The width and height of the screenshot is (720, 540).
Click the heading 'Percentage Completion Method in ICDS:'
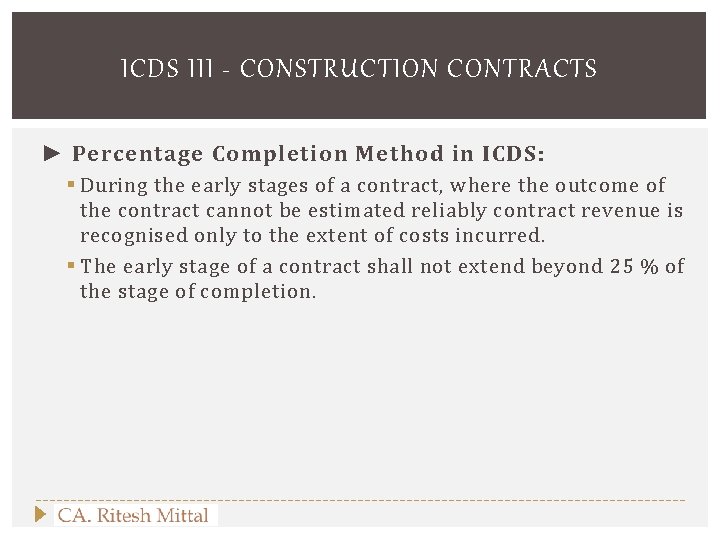[x=308, y=153]
